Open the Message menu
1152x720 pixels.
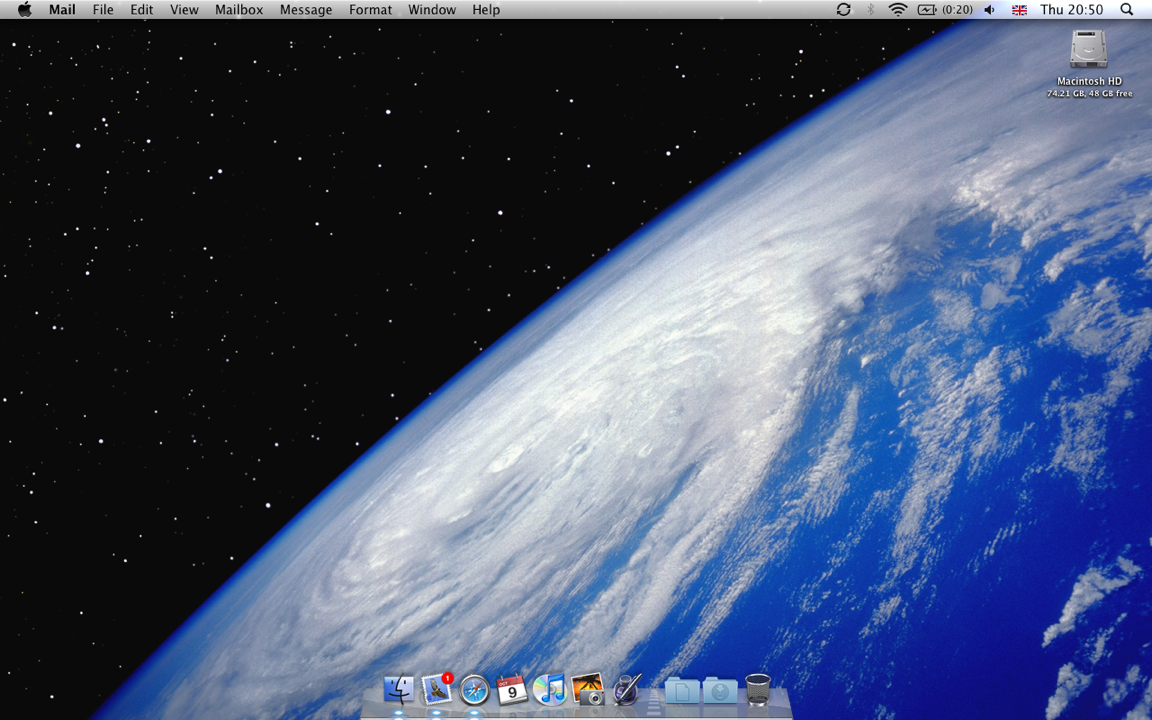point(306,10)
